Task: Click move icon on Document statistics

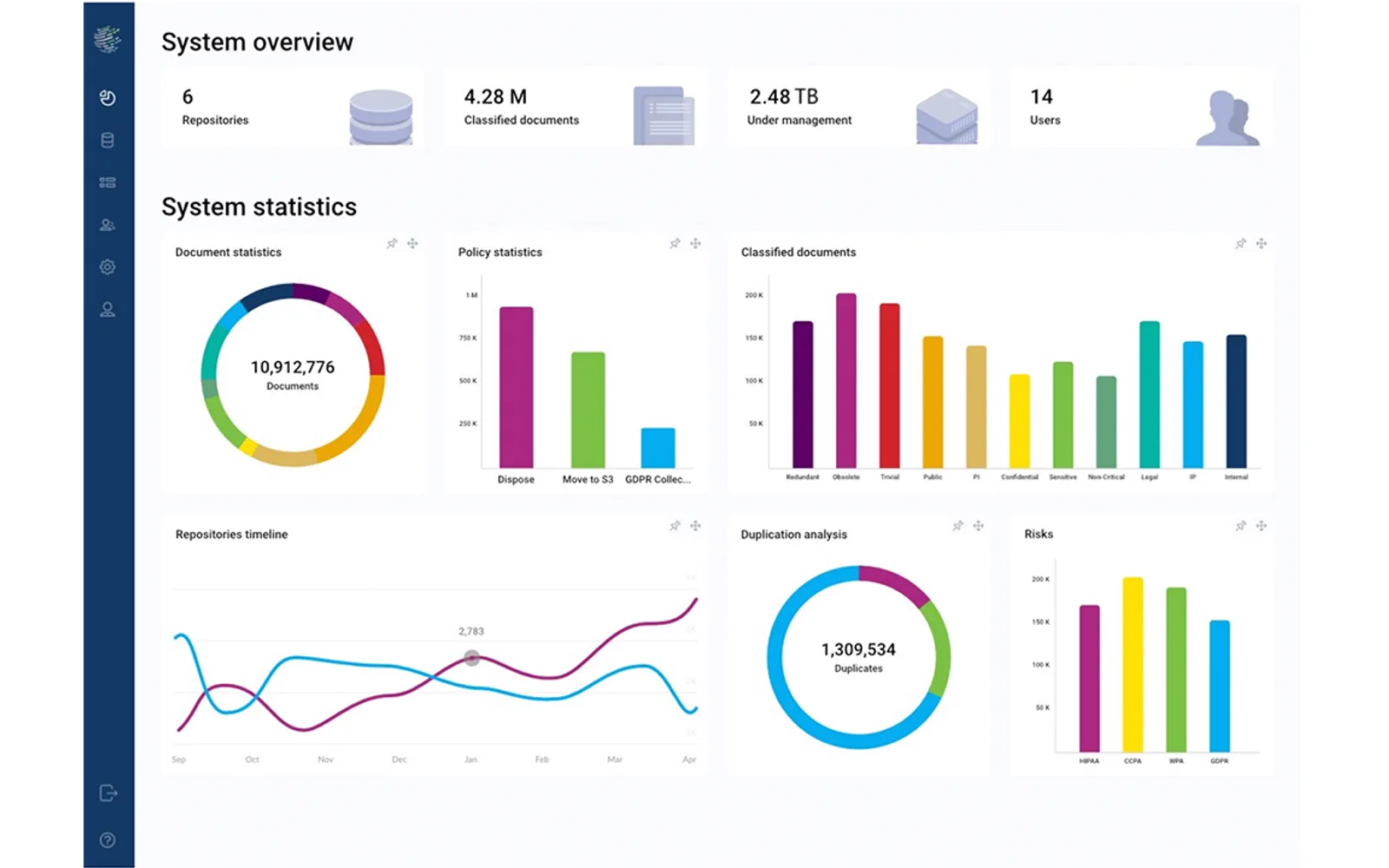Action: tap(412, 244)
